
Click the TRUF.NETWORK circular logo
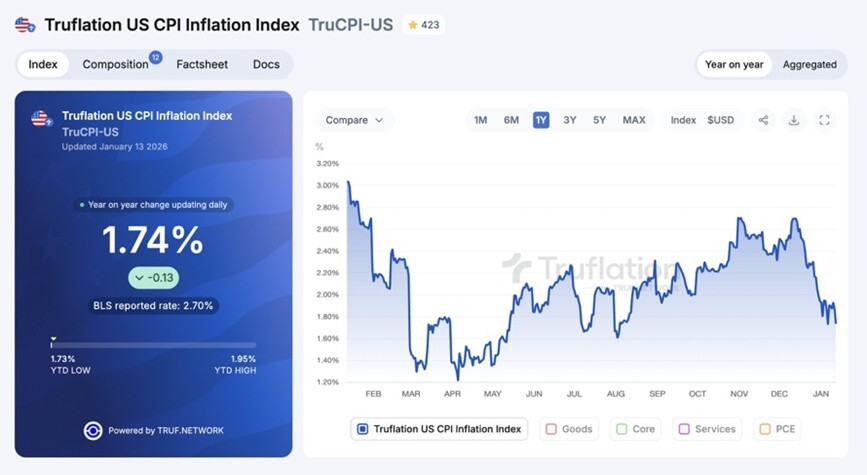point(93,430)
